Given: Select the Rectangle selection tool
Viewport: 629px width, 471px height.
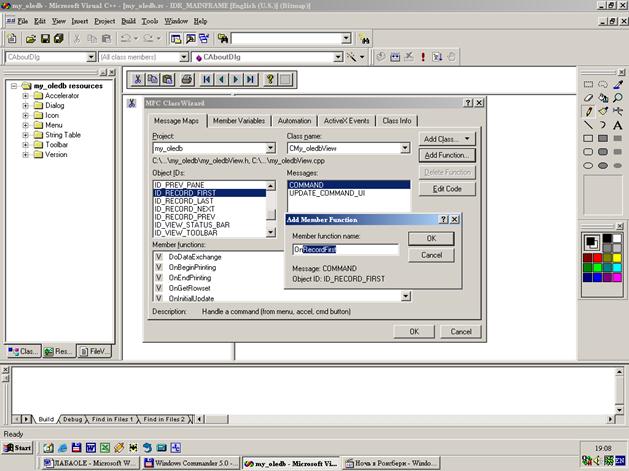Looking at the screenshot, I should [x=588, y=84].
